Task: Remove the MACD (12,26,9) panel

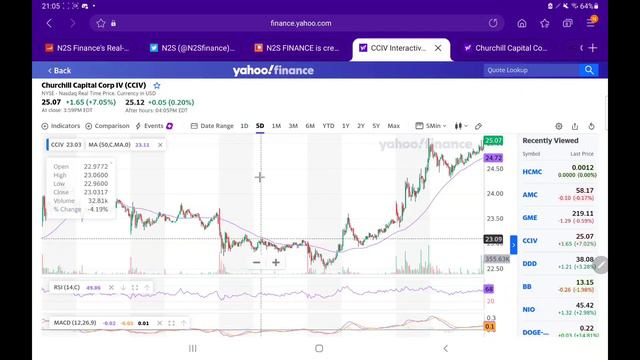Action: click(160, 323)
